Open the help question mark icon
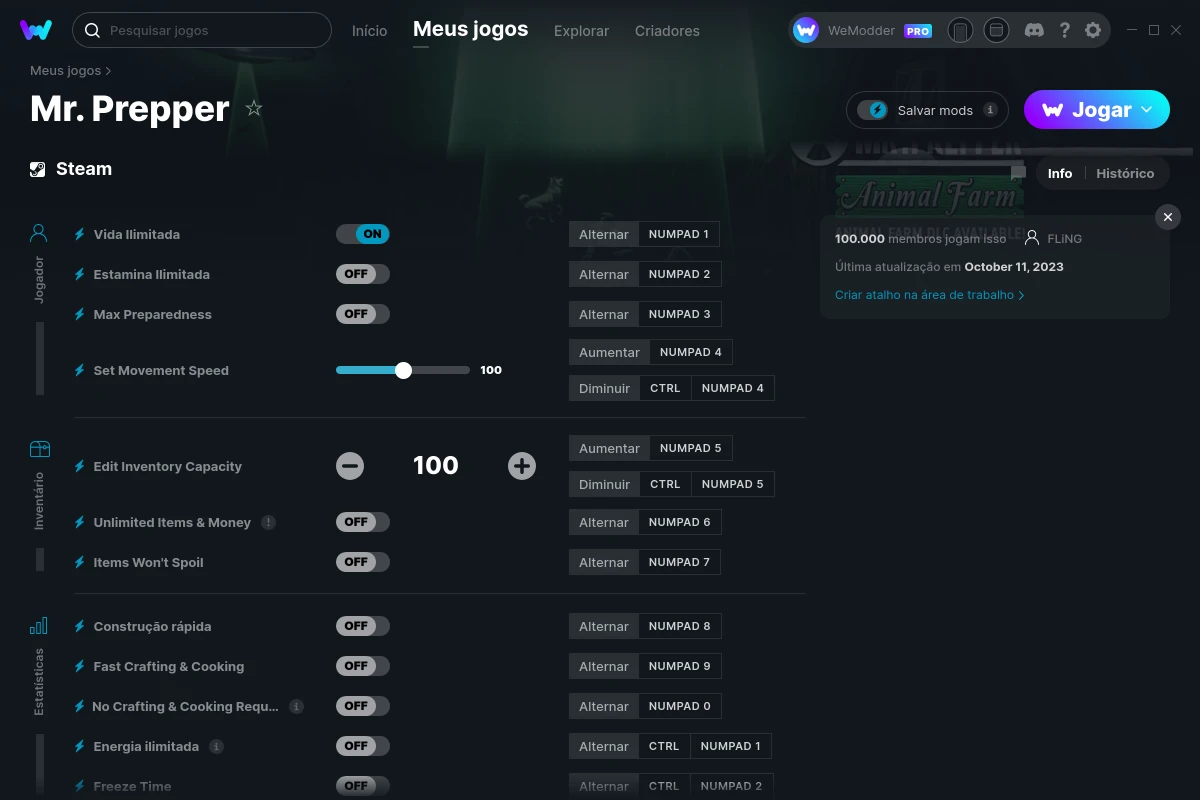The height and width of the screenshot is (800, 1200). [x=1064, y=30]
